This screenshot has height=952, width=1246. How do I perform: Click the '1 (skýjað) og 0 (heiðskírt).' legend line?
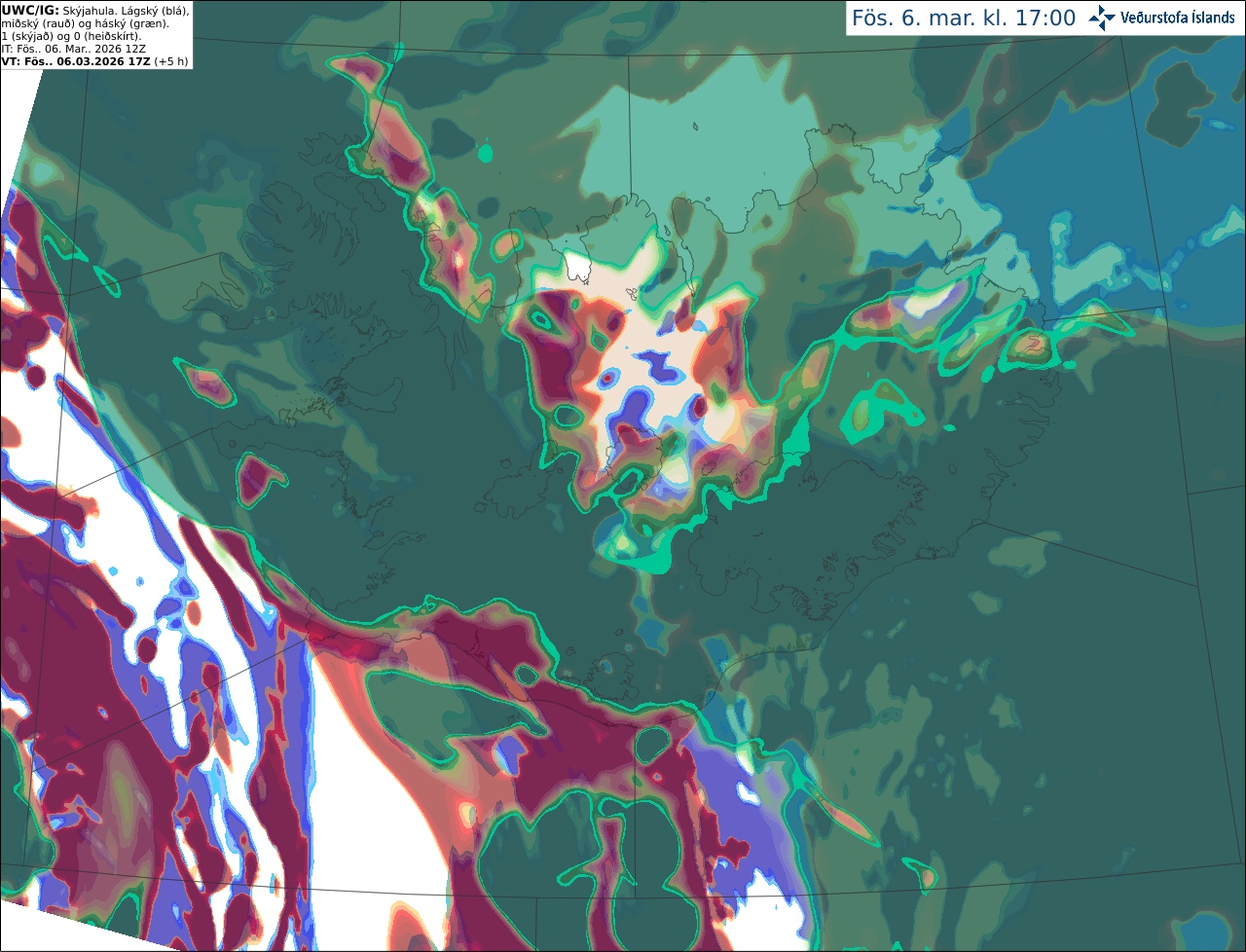[71, 36]
